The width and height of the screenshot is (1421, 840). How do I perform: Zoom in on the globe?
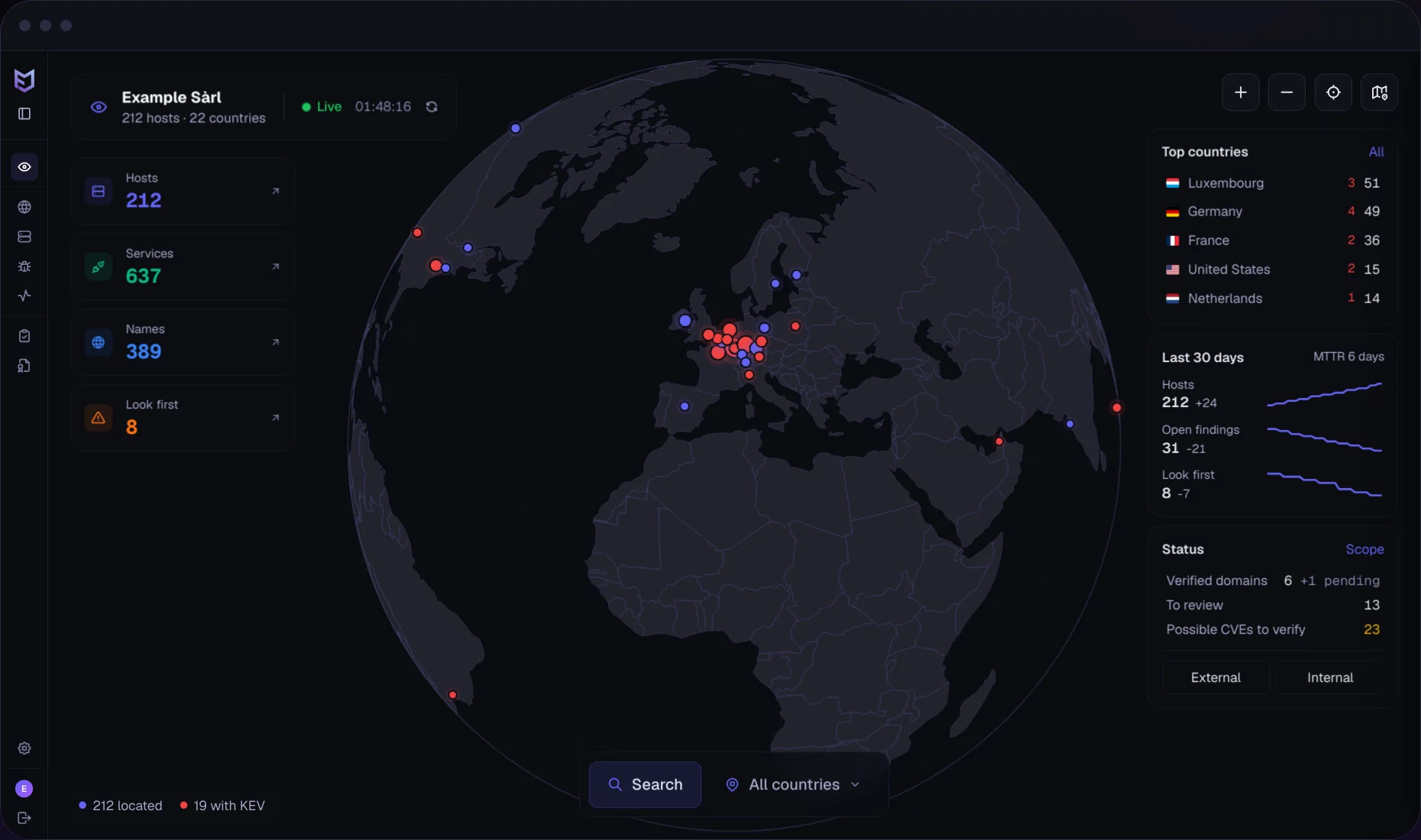1241,92
